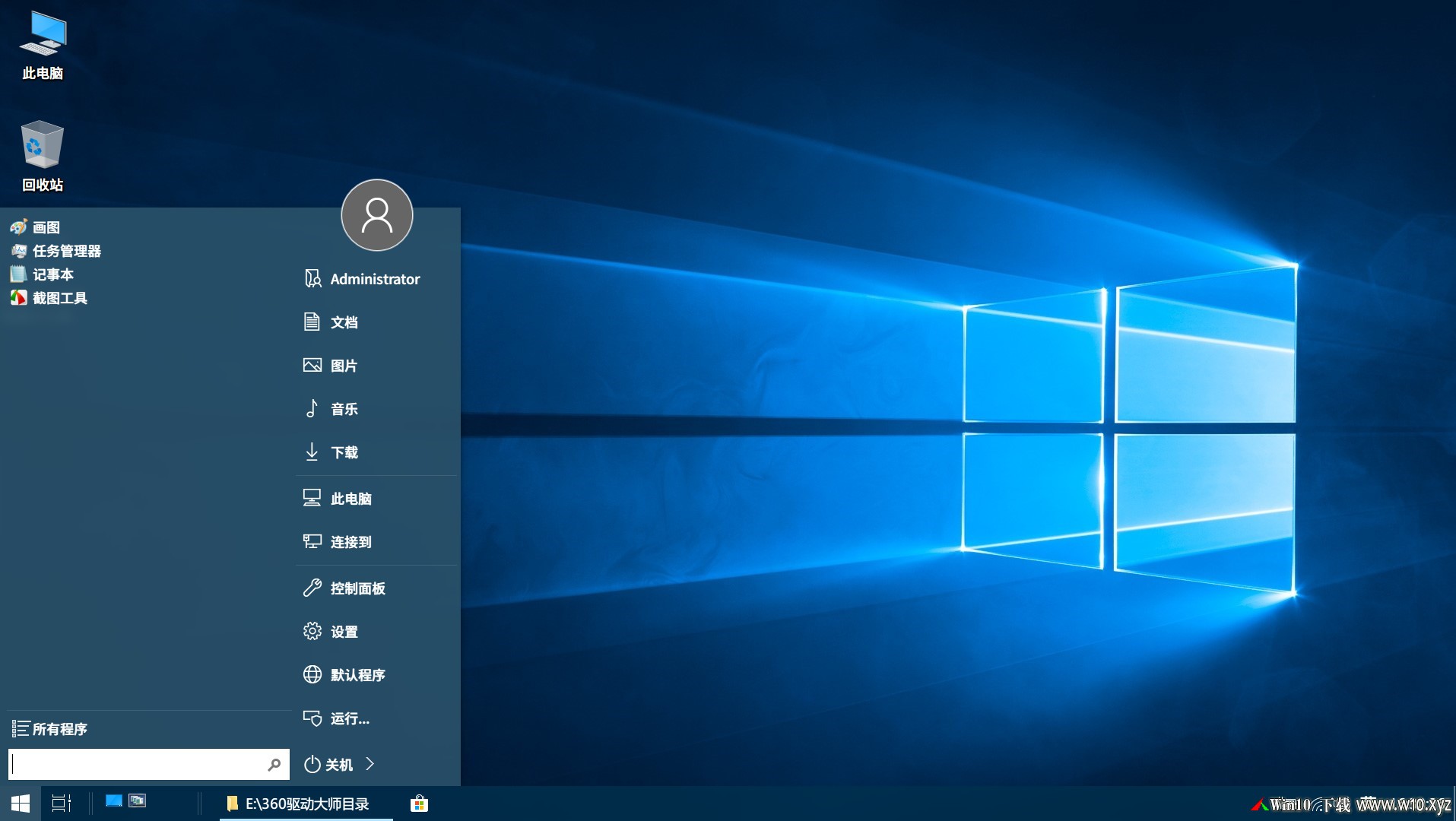Click the Windows Start button

pos(21,804)
